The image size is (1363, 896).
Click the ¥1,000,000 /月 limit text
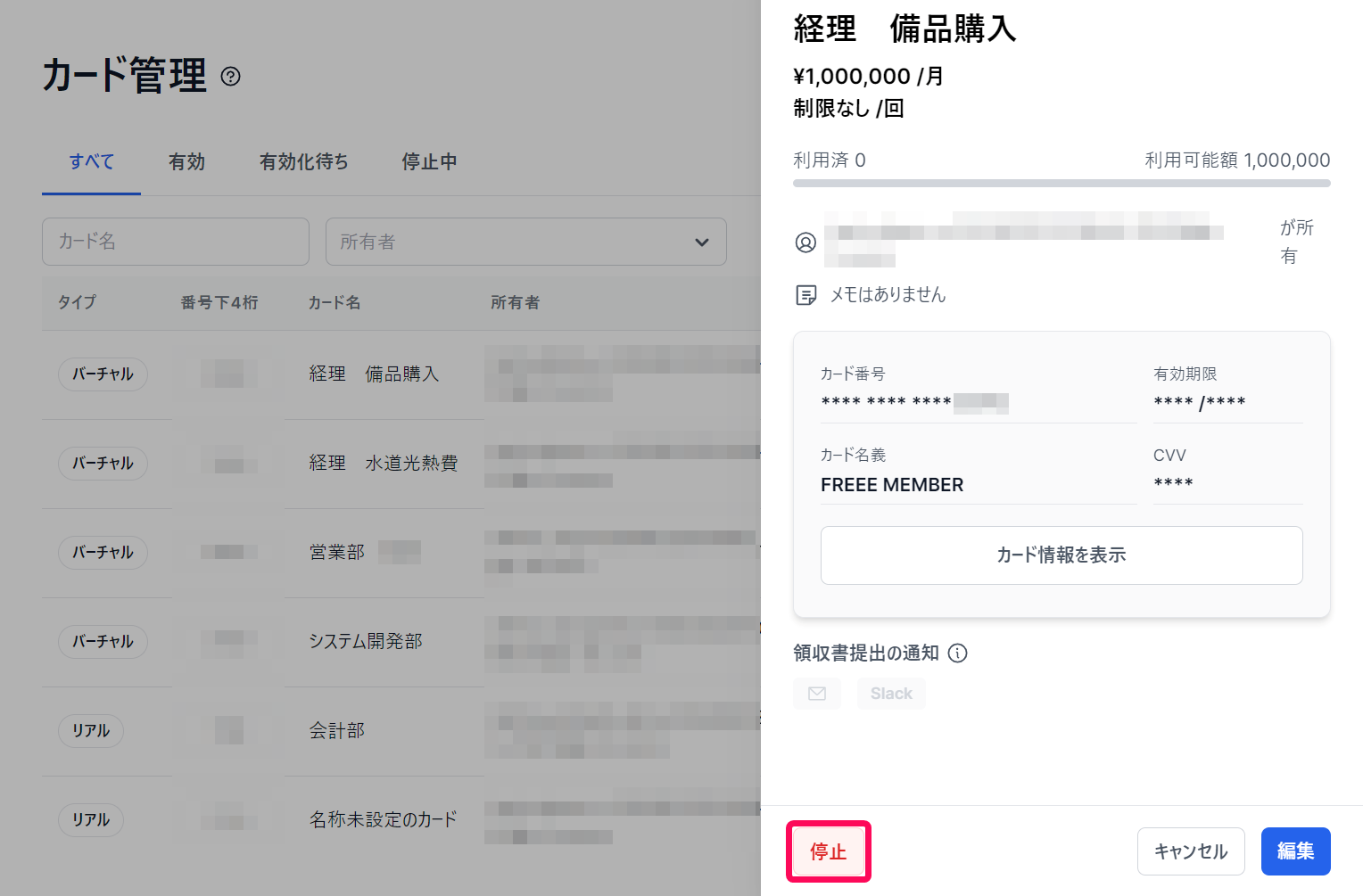click(868, 77)
